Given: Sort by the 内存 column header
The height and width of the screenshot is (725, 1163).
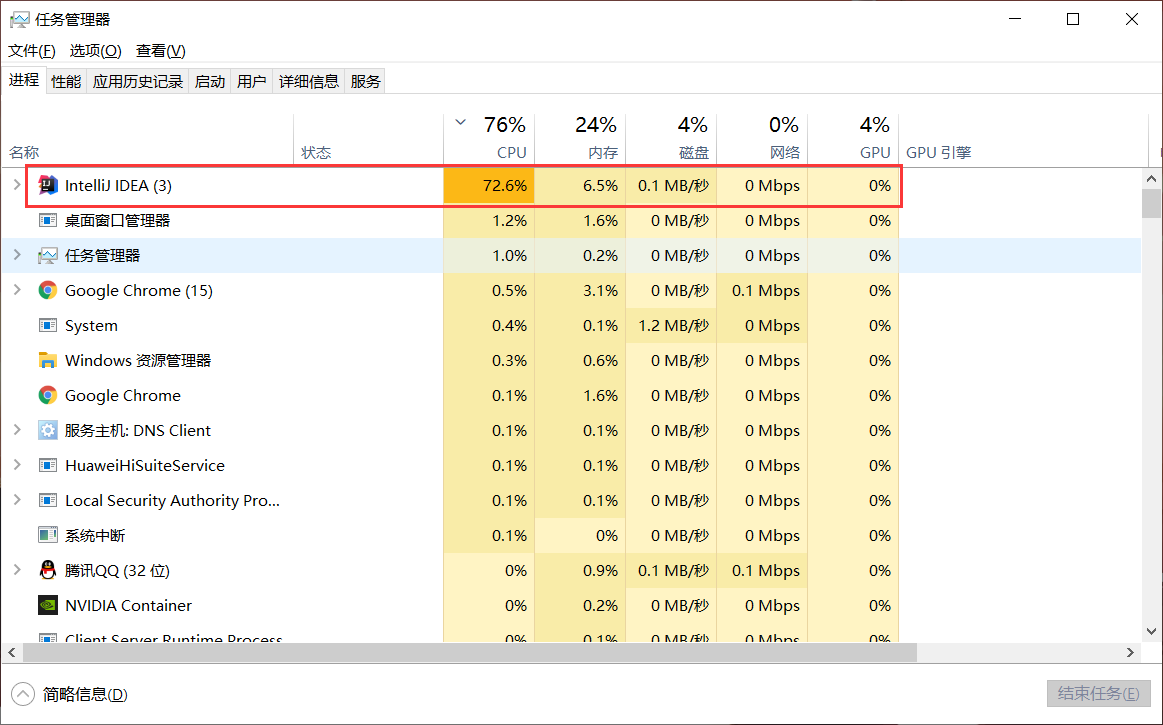Looking at the screenshot, I should coord(580,139).
